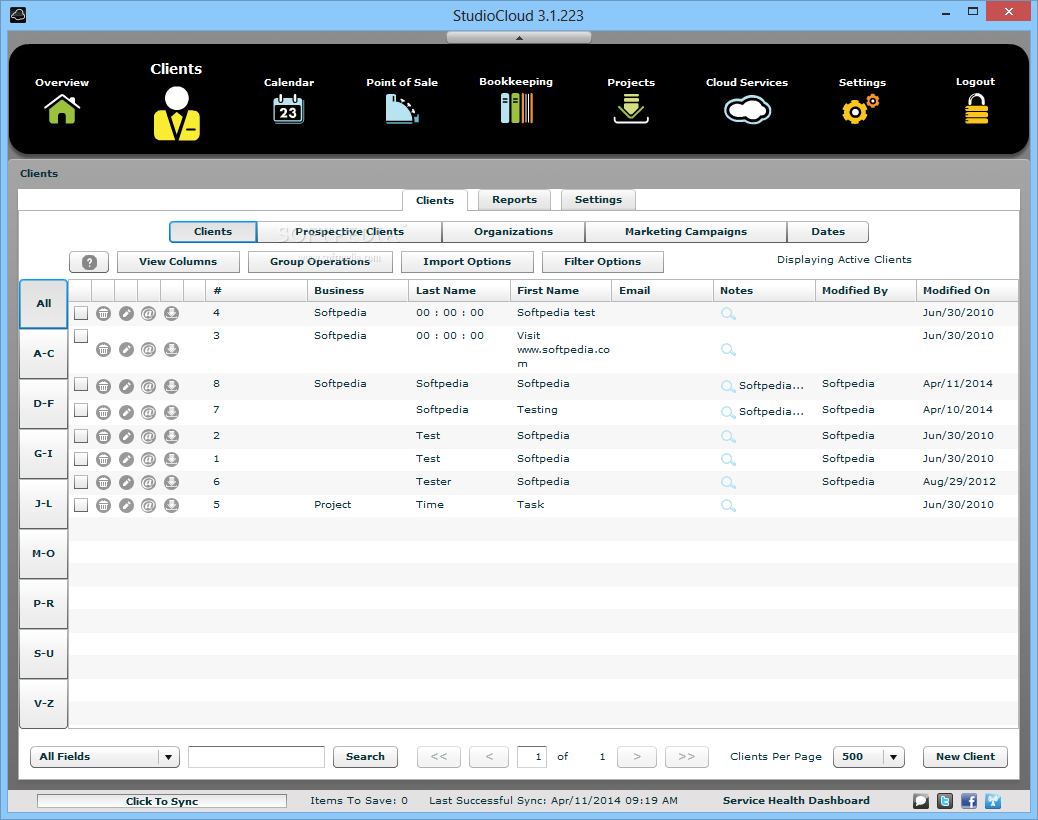Screen dimensions: 1038x820
Task: Click the Search button
Action: (365, 756)
